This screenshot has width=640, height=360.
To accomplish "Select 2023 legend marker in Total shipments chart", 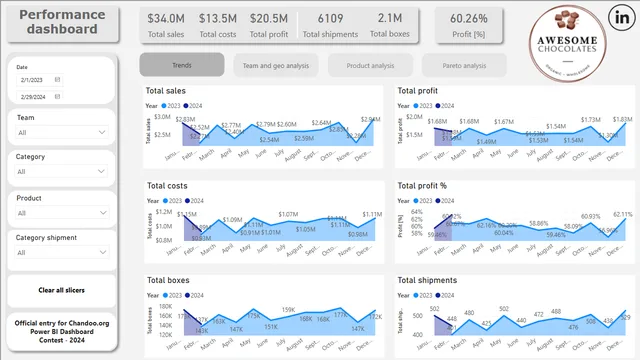I will point(416,295).
